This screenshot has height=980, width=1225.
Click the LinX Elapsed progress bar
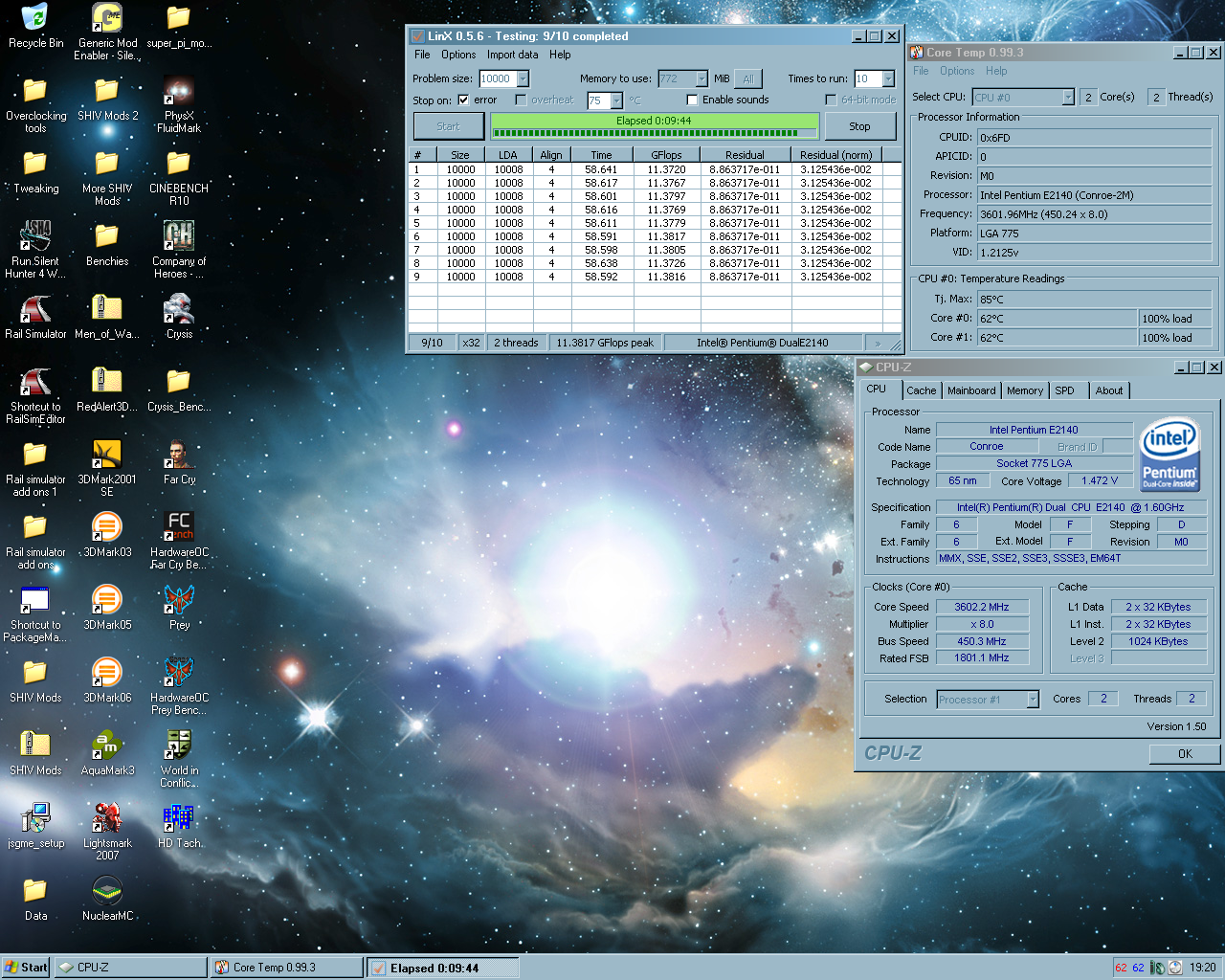tap(654, 126)
